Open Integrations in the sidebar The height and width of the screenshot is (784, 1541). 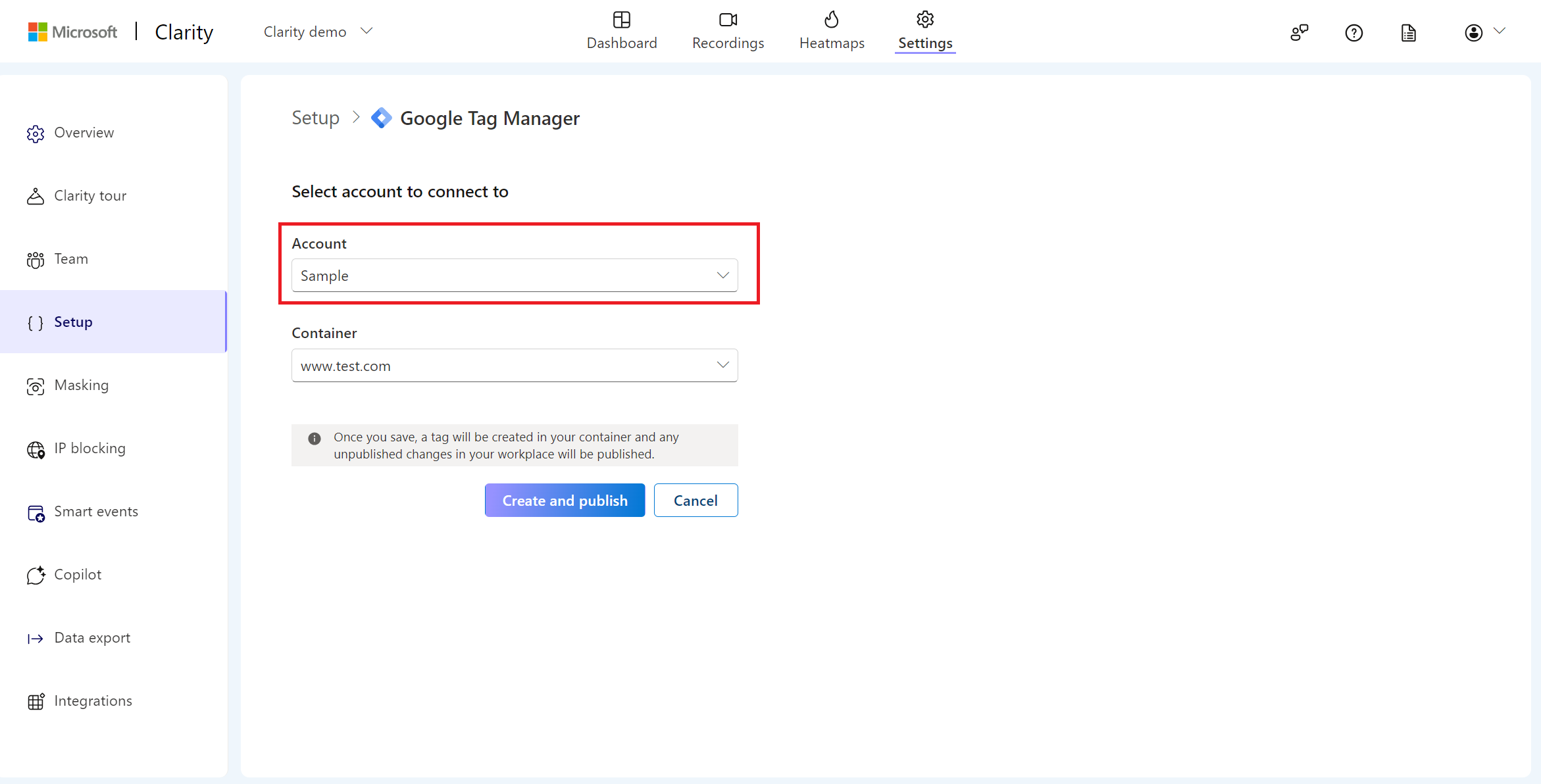click(114, 701)
